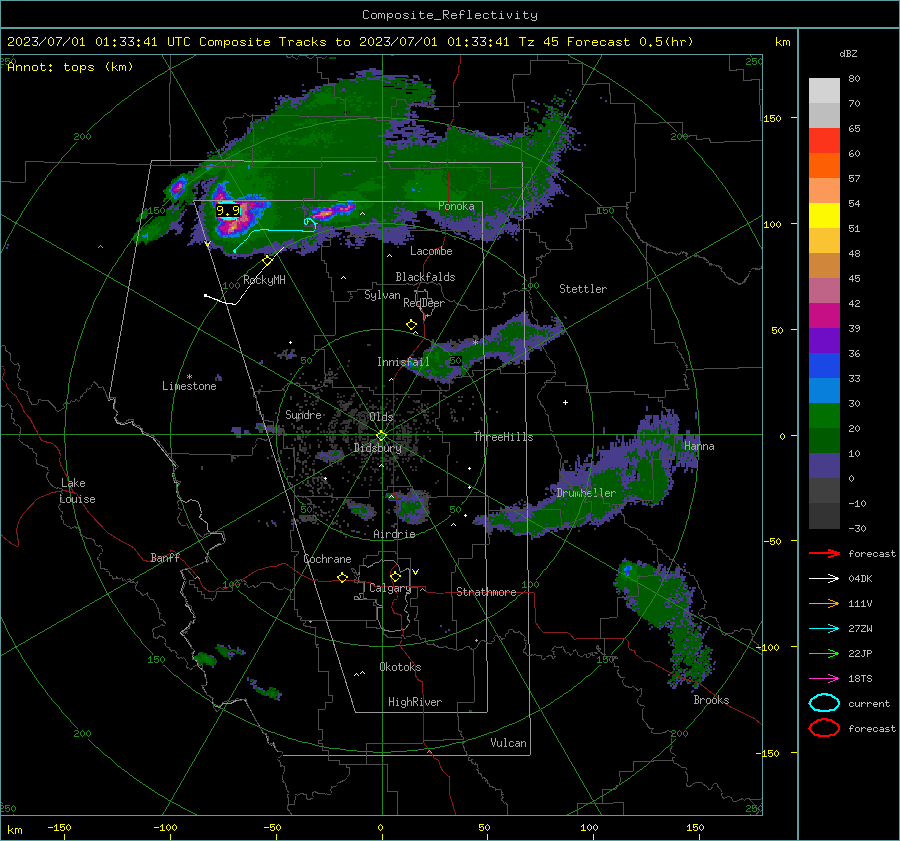The width and height of the screenshot is (900, 841).
Task: Select the green 22JP track arrow
Action: 824,653
